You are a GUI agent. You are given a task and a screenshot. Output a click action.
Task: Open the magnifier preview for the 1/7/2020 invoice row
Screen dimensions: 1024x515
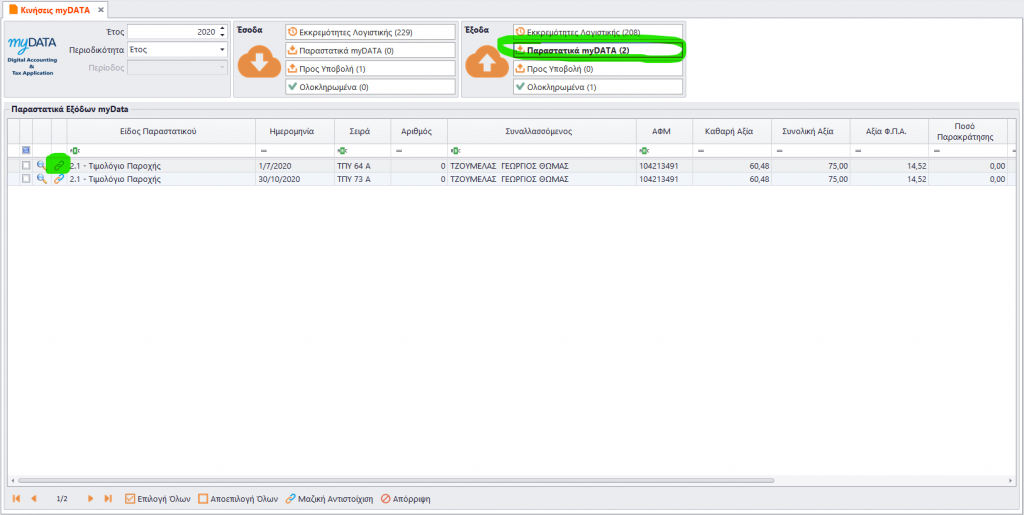[41, 166]
